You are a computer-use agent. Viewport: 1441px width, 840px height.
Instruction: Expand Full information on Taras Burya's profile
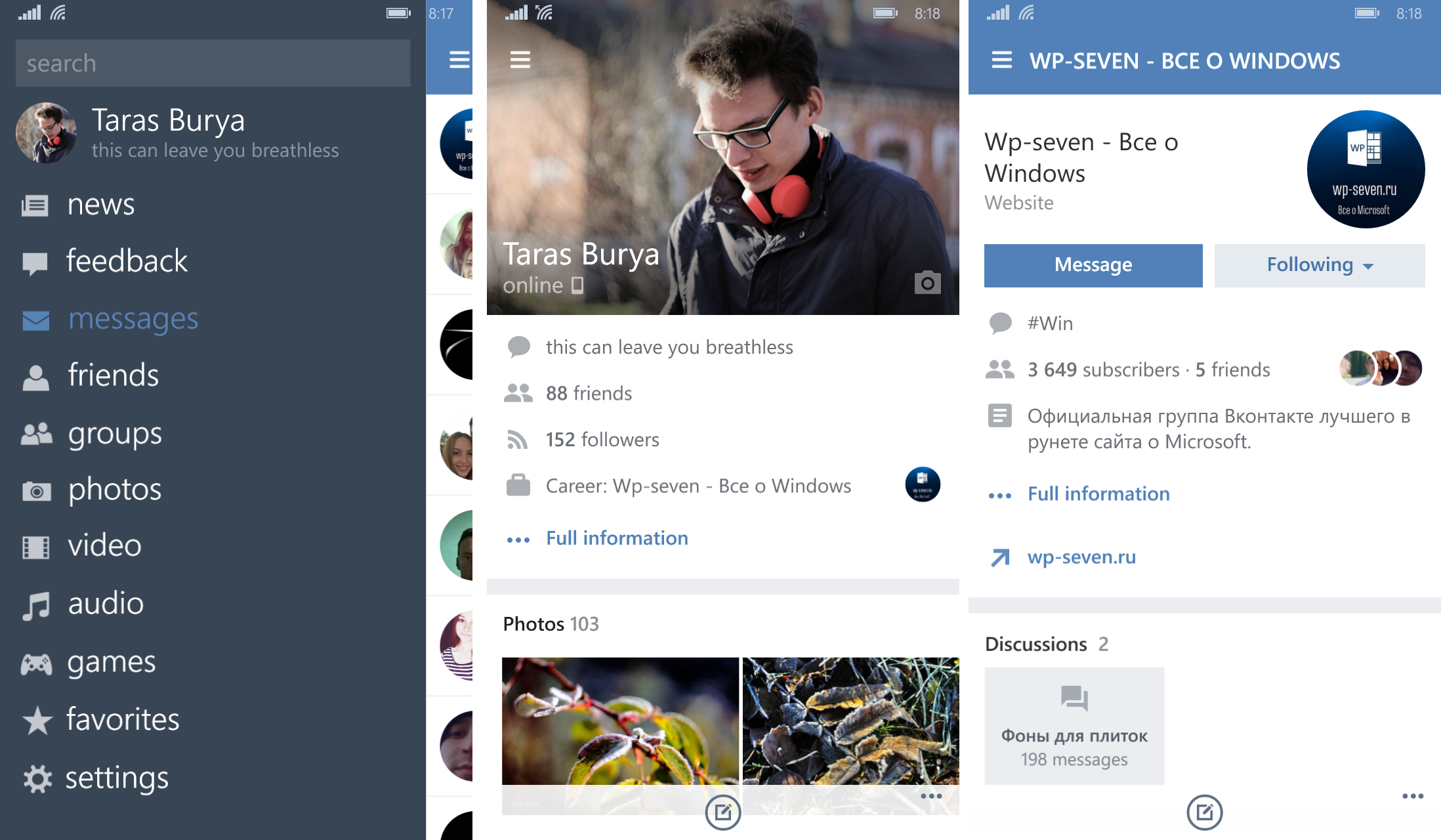pos(617,538)
